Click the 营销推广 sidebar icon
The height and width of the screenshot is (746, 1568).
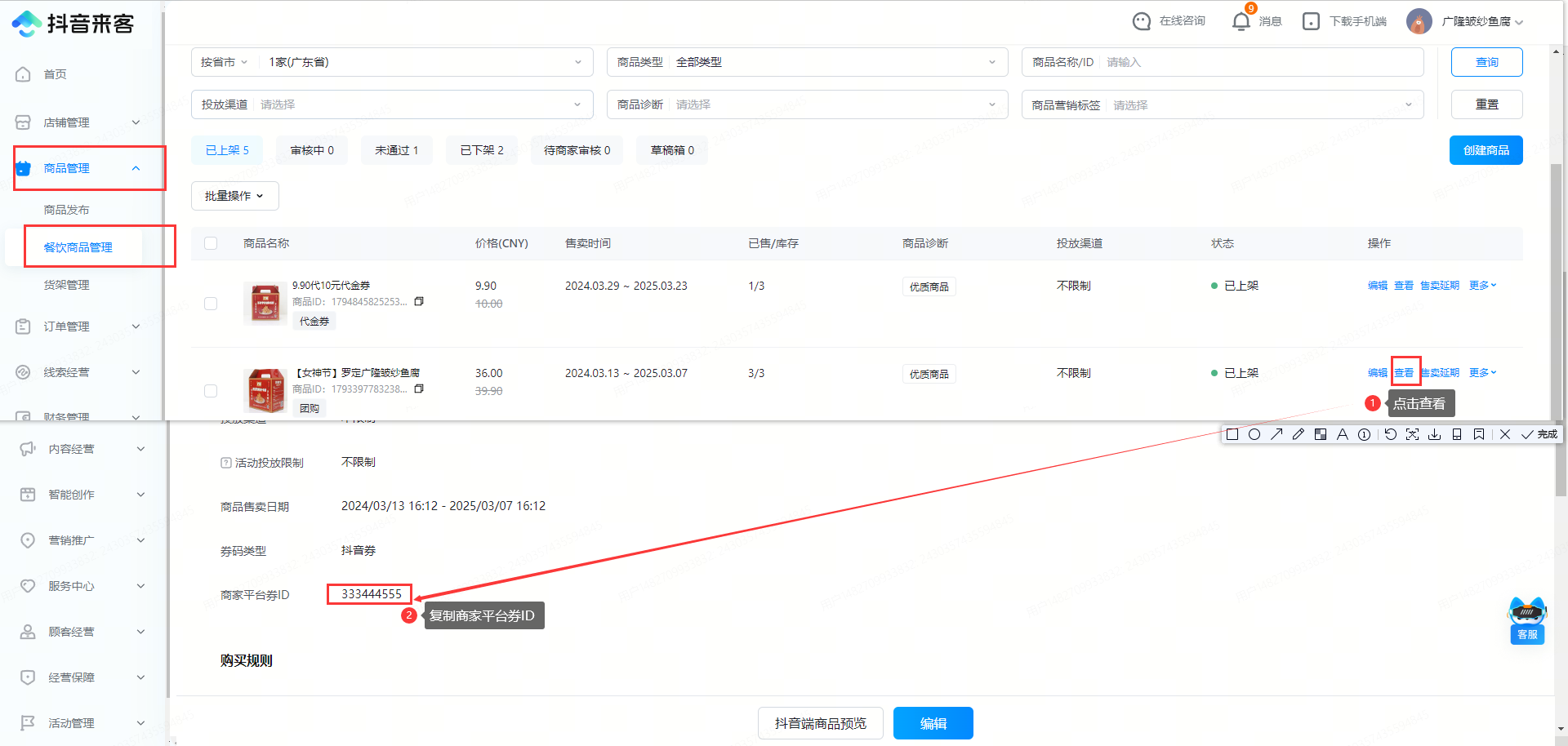pos(28,540)
